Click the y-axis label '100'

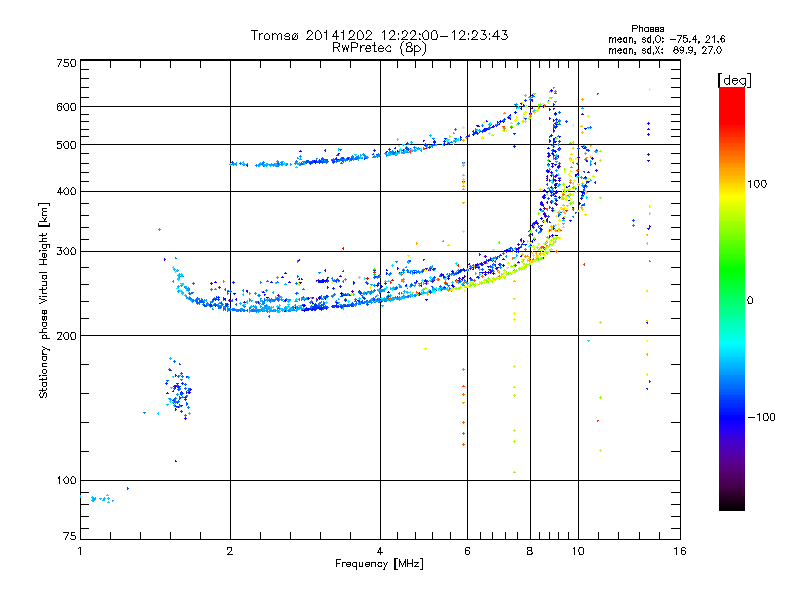(66, 481)
